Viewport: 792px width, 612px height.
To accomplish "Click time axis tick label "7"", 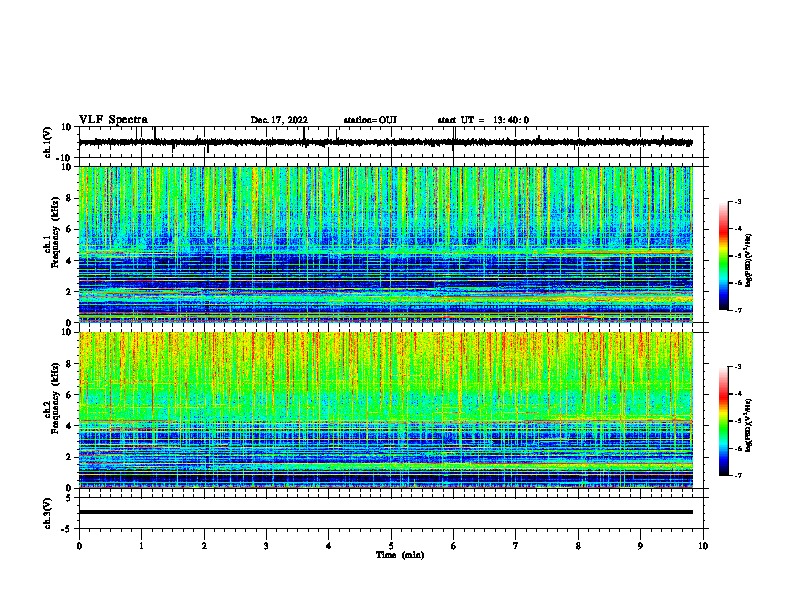I will (516, 546).
